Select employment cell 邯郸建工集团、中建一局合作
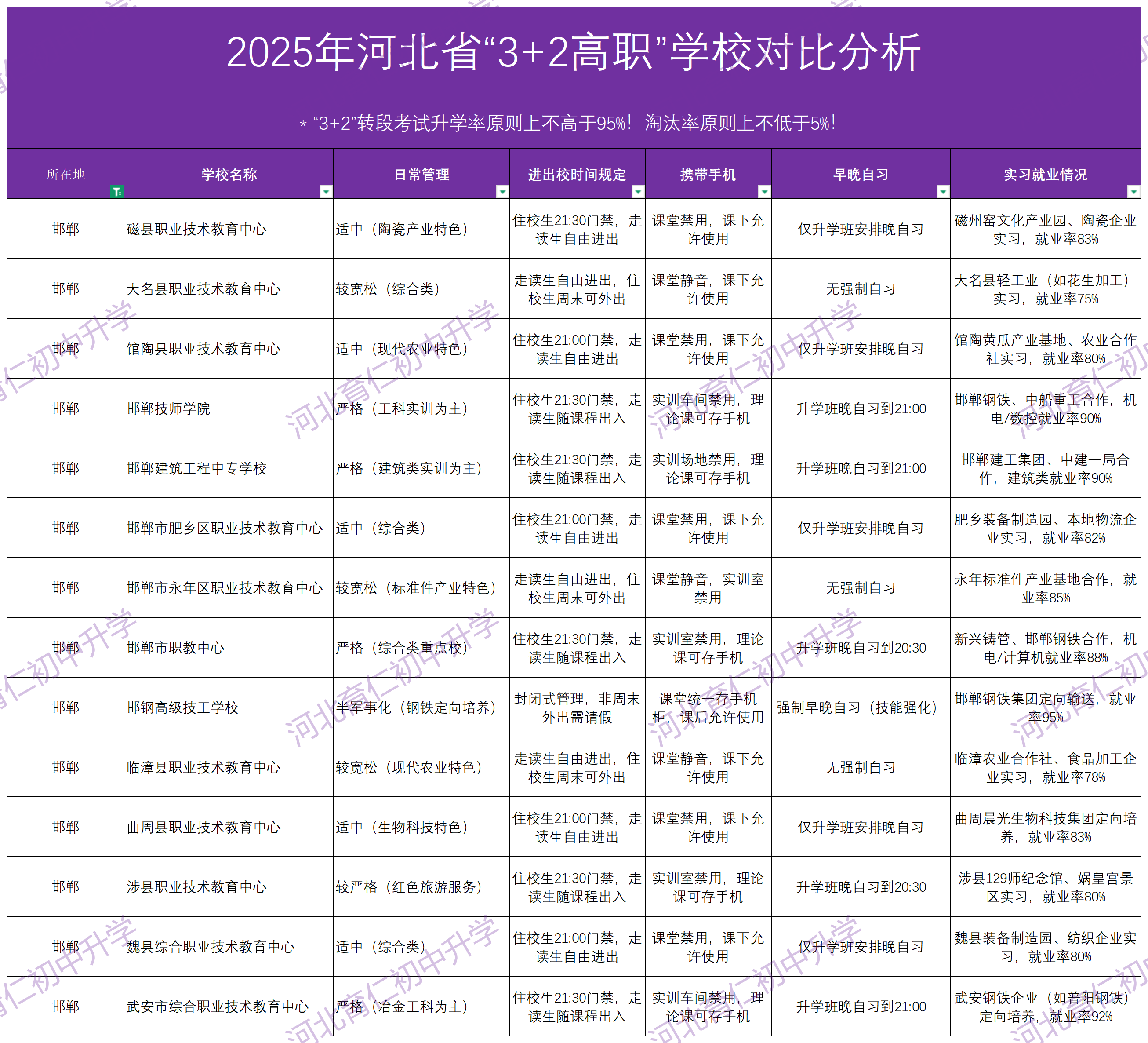 (1046, 468)
